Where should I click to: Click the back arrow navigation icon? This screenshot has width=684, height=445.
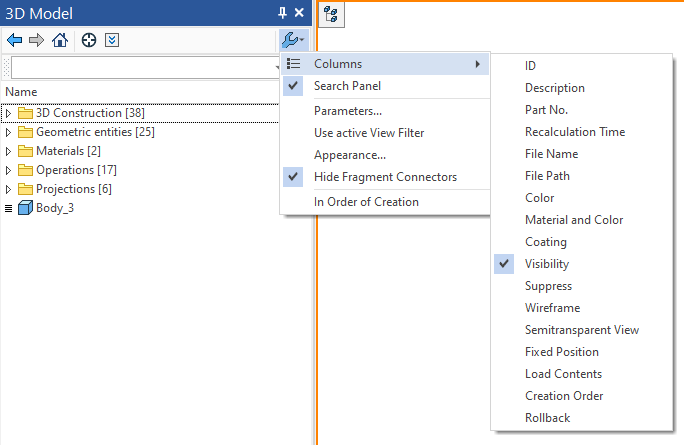coord(14,40)
